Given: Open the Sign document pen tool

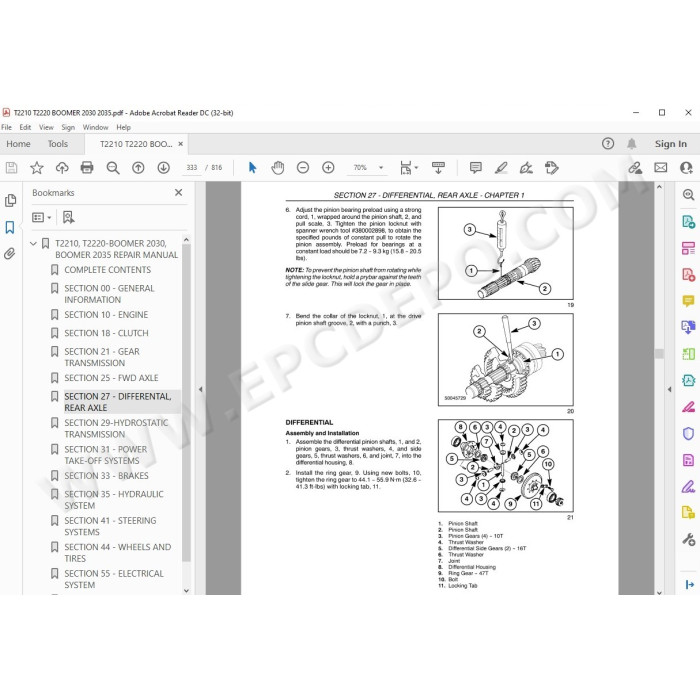Looking at the screenshot, I should 526,168.
